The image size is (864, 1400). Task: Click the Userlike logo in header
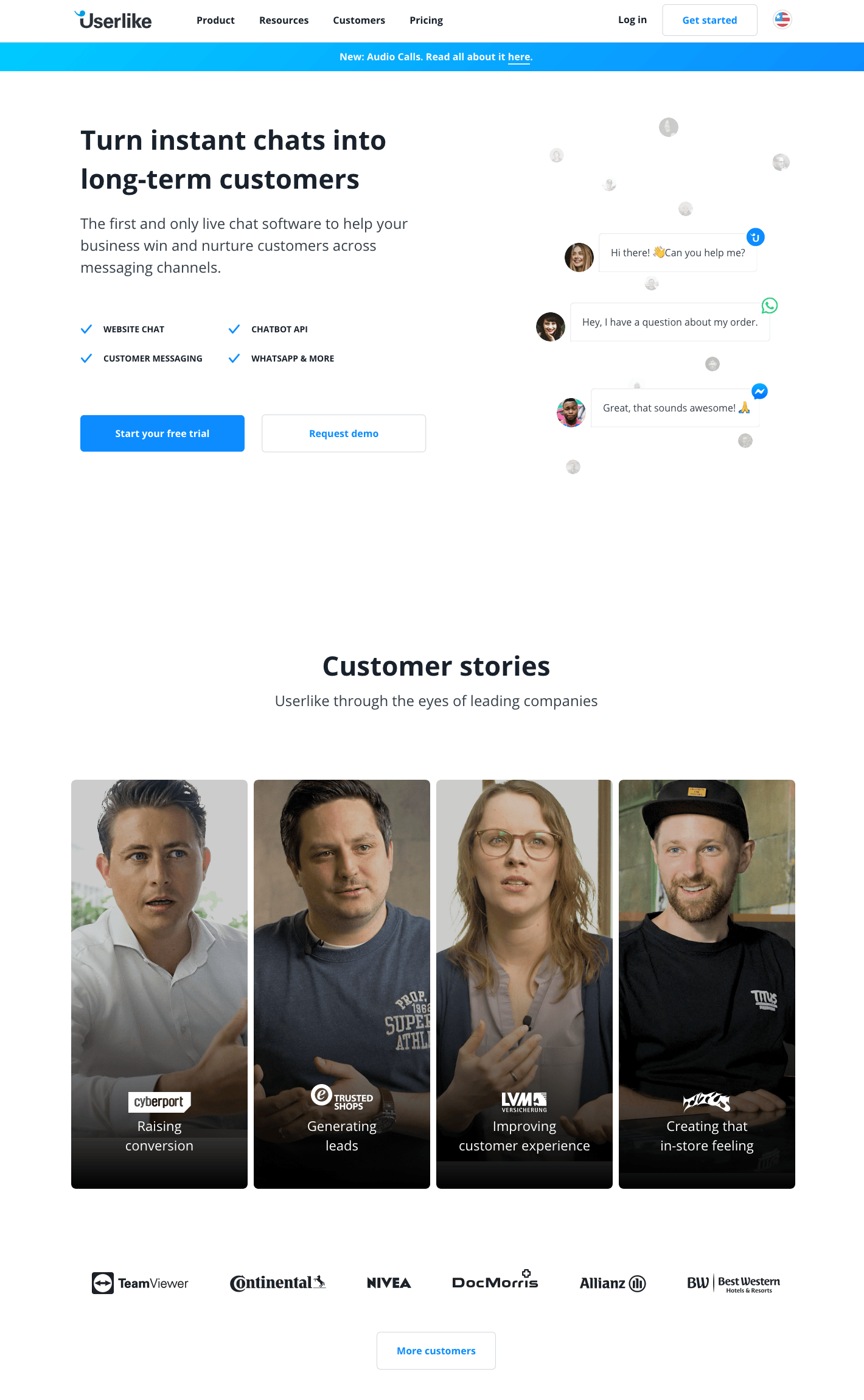113,20
